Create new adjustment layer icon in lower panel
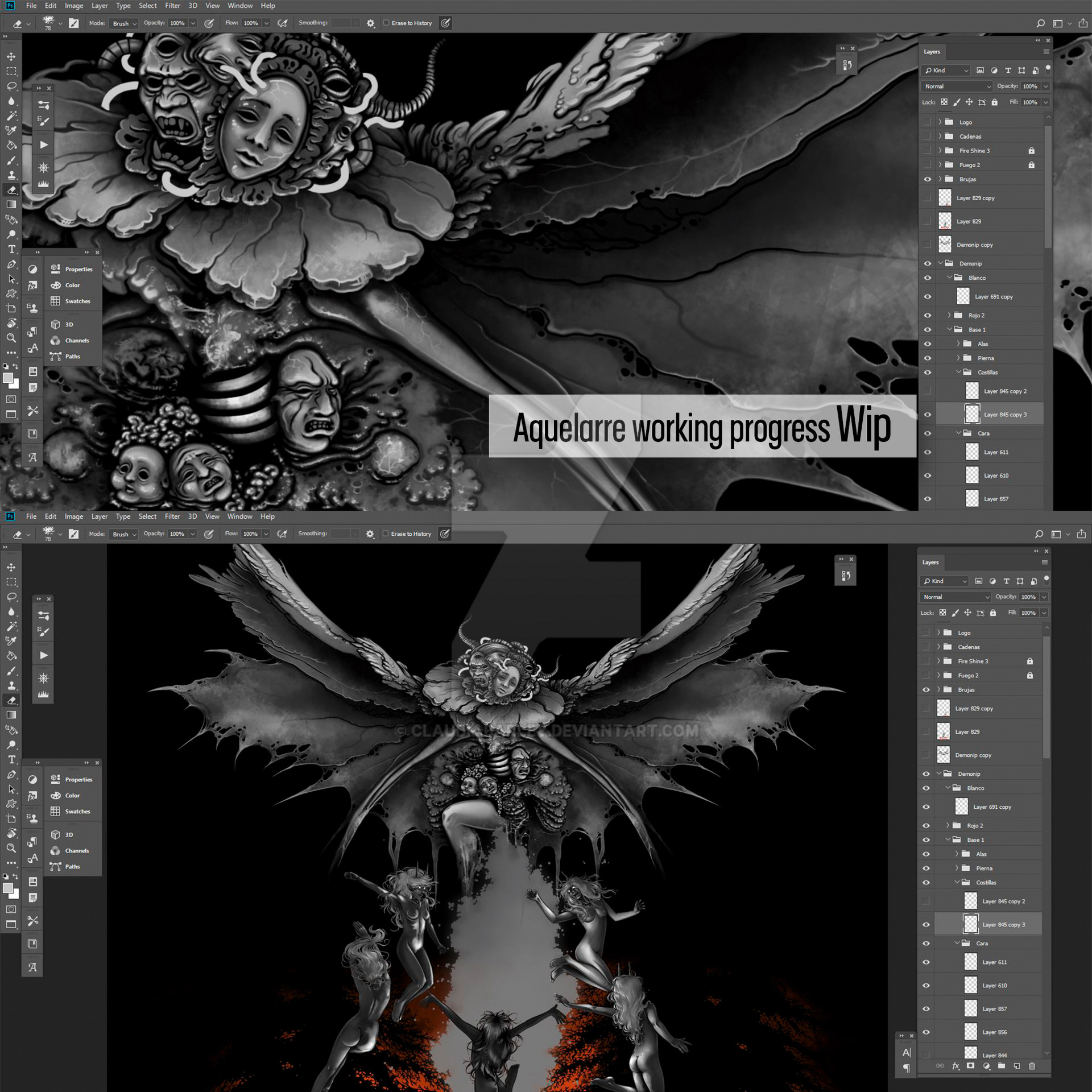1092x1092 pixels. (986, 1066)
